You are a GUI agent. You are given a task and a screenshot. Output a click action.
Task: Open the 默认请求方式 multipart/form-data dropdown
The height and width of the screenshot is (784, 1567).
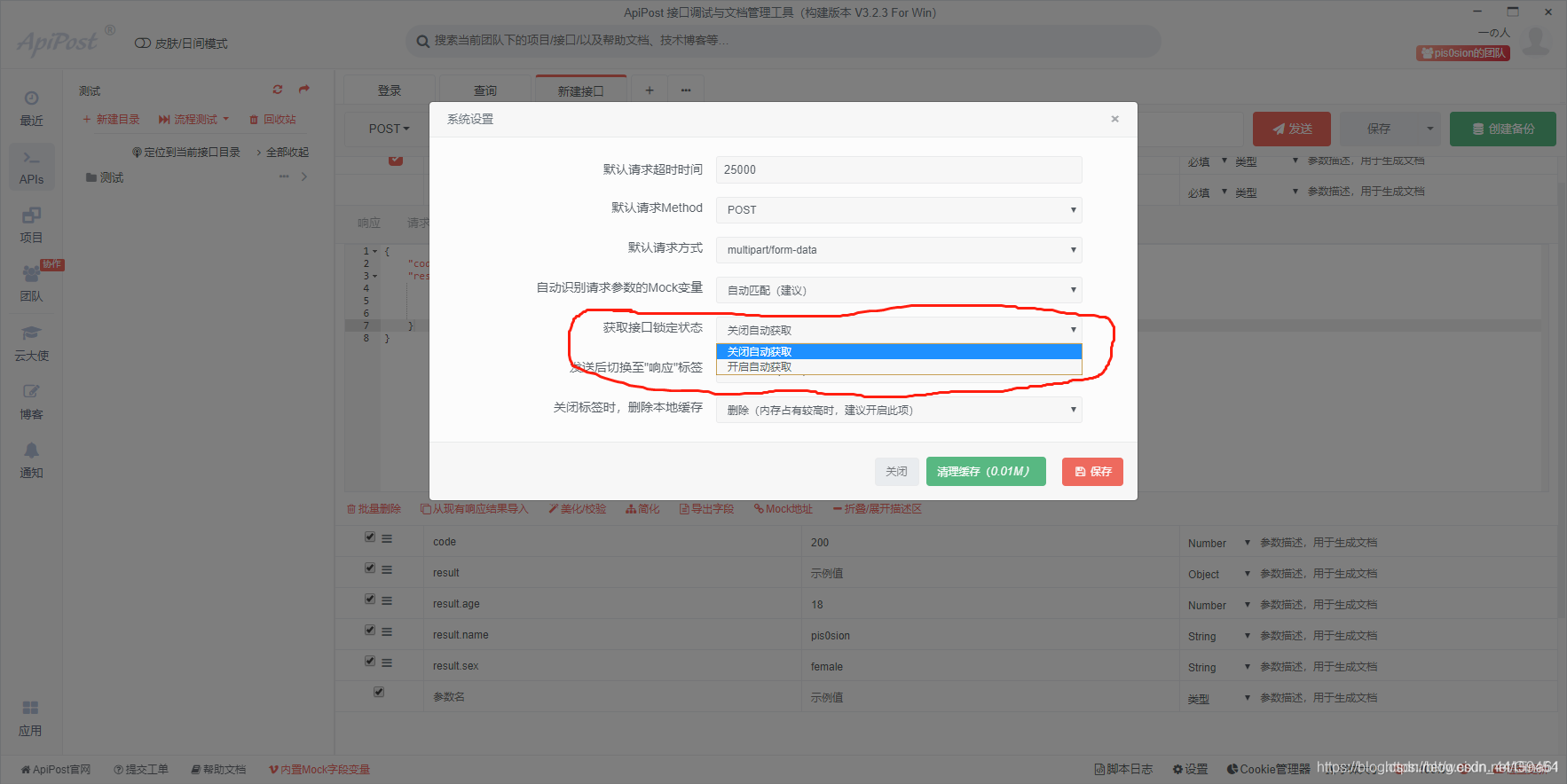coord(899,250)
